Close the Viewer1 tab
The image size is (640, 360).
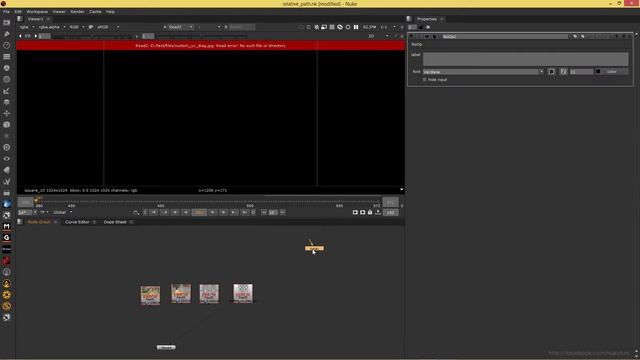click(x=48, y=19)
